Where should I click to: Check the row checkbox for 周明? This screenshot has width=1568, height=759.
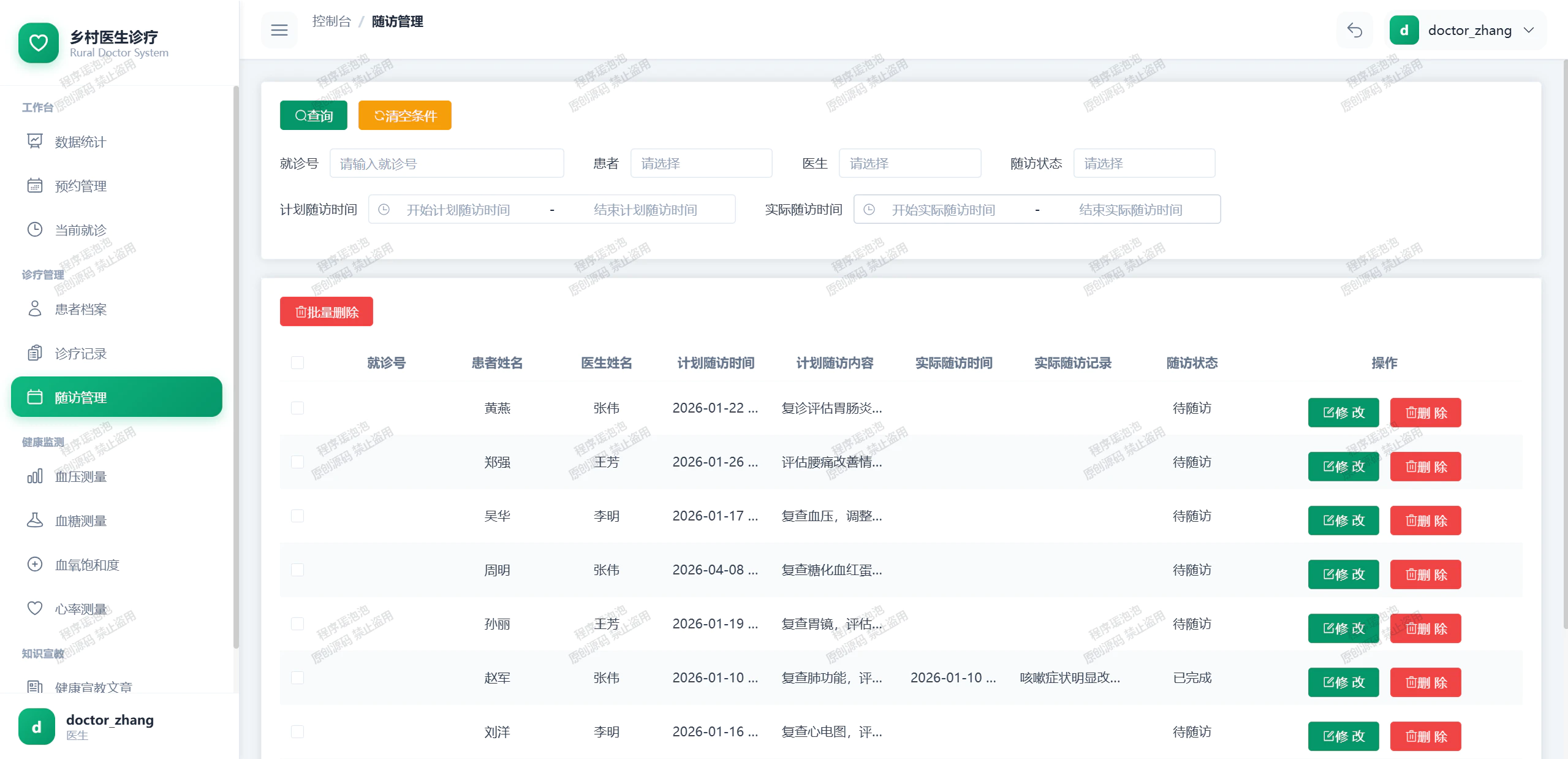[298, 570]
